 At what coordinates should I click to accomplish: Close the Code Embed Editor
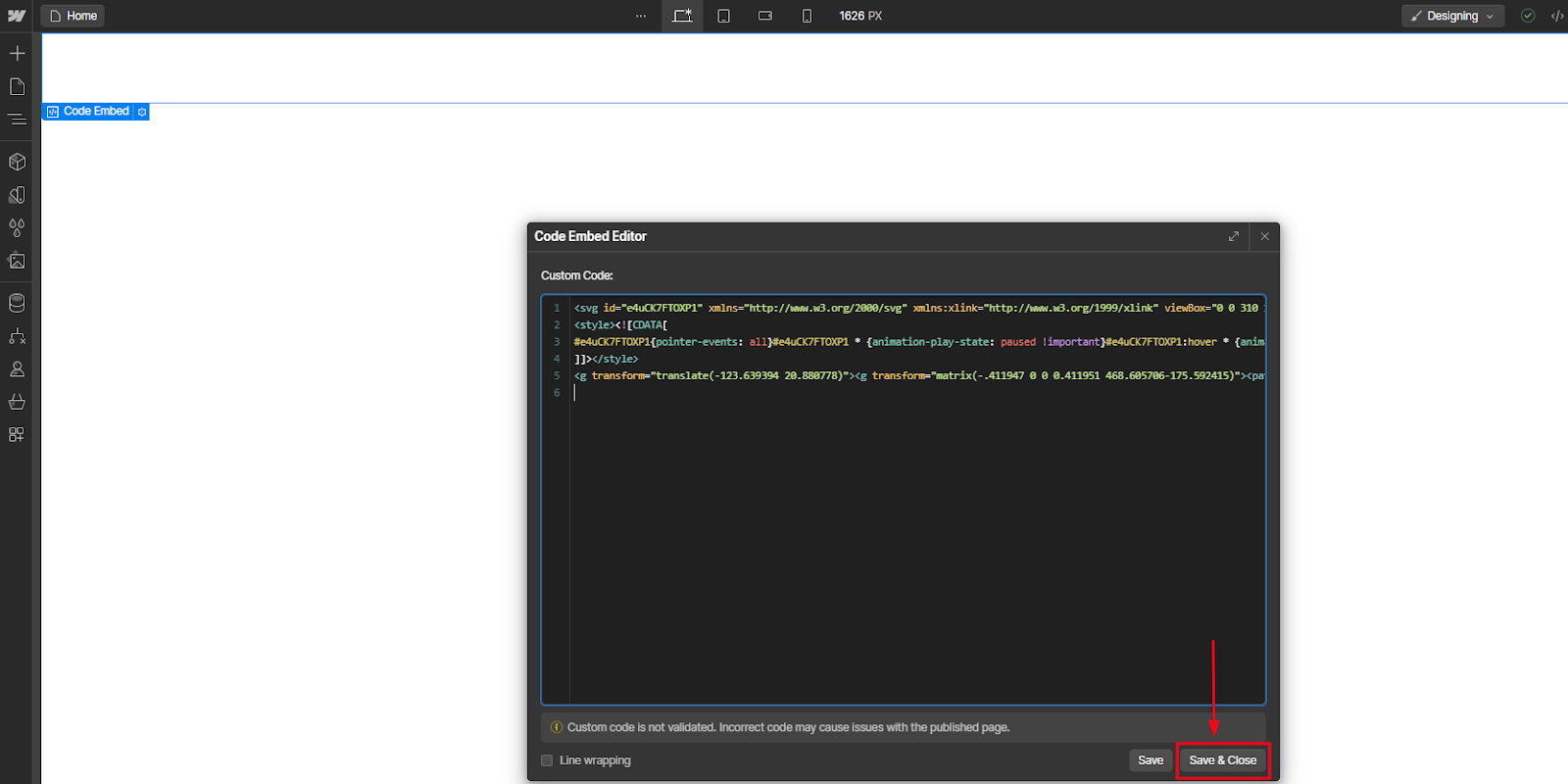pyautogui.click(x=1264, y=236)
